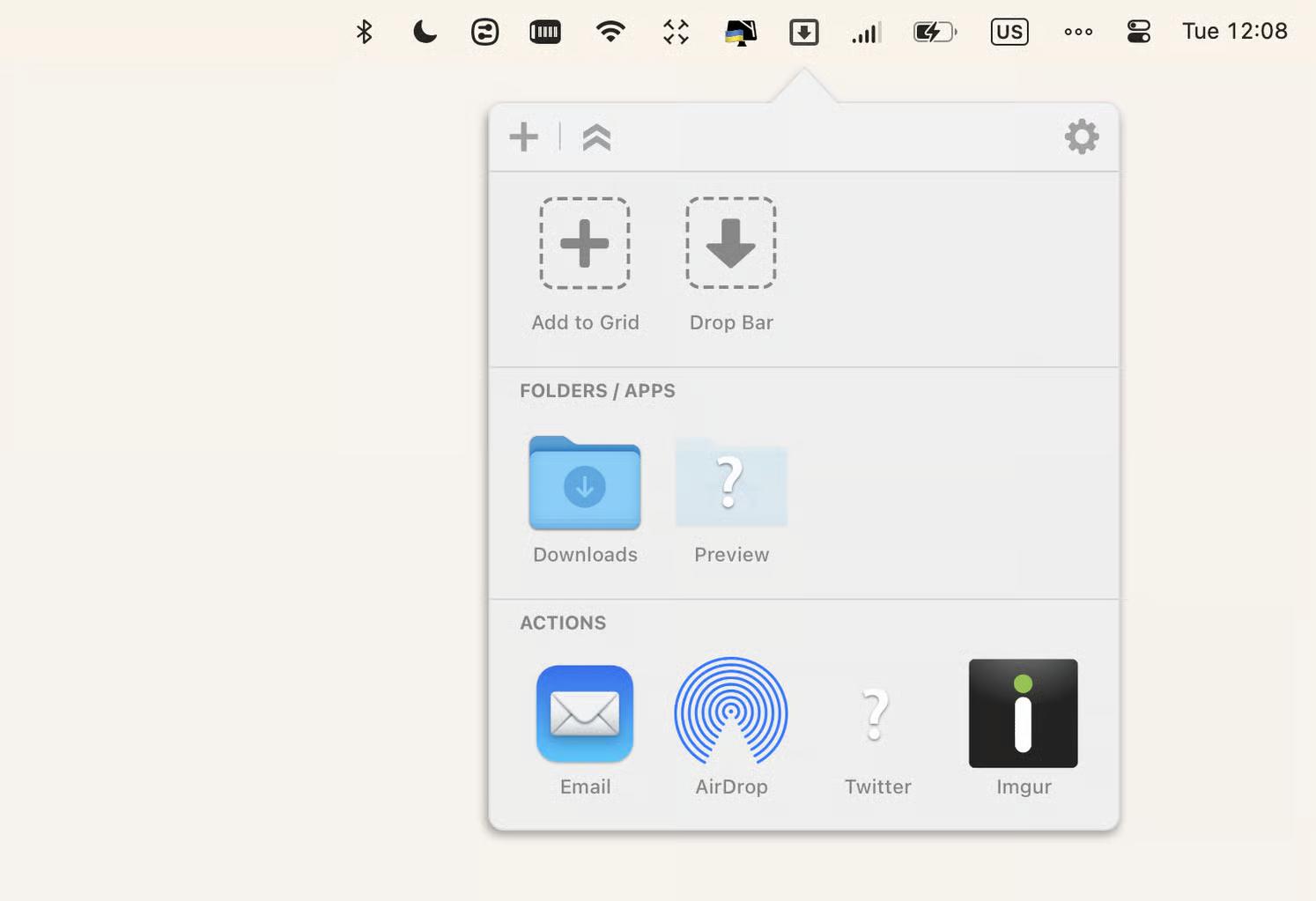The image size is (1316, 901).
Task: Click the Preview app item
Action: [x=730, y=484]
